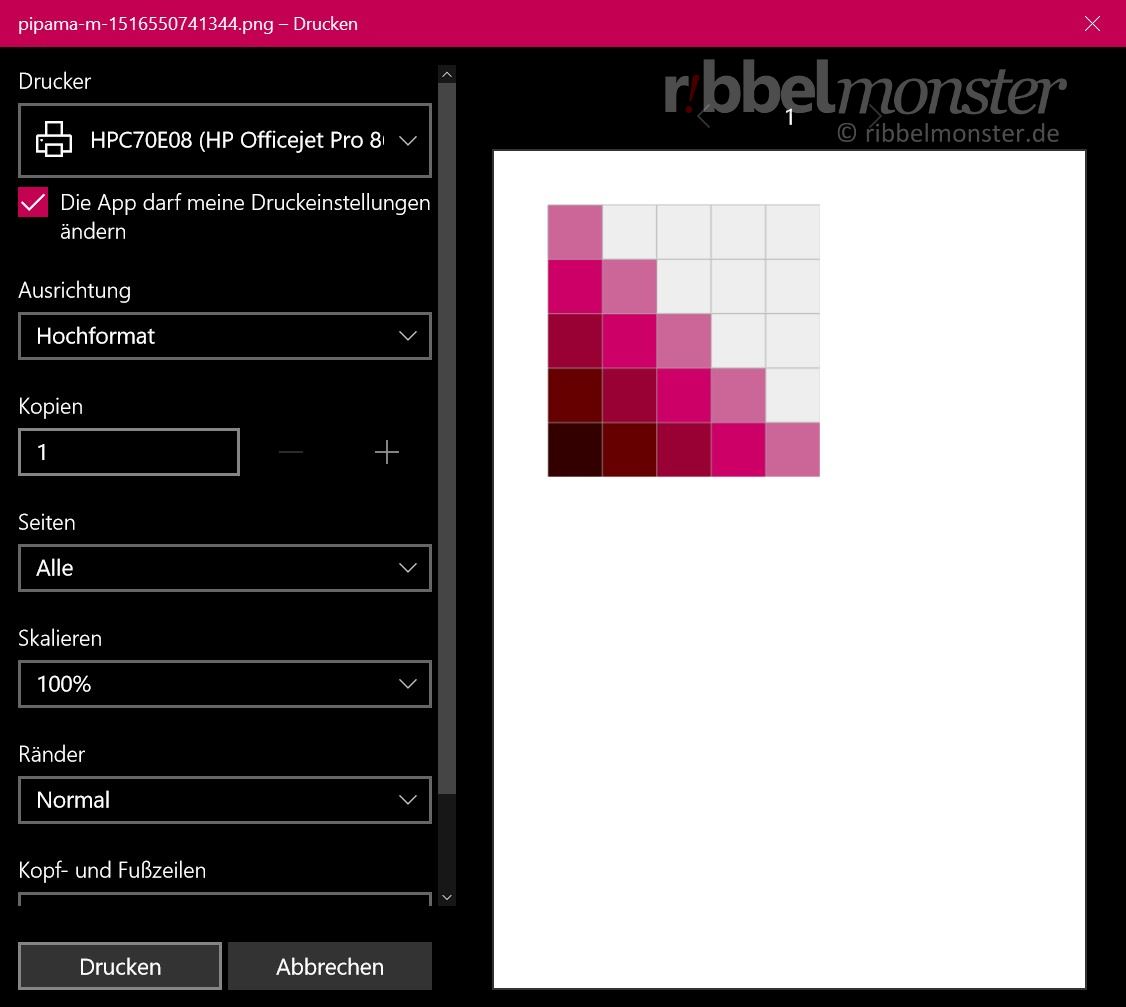Open the partially visible Kopf- und Fußzeilen dropdown
Viewport: 1126px width, 1007px height.
pyautogui.click(x=225, y=899)
